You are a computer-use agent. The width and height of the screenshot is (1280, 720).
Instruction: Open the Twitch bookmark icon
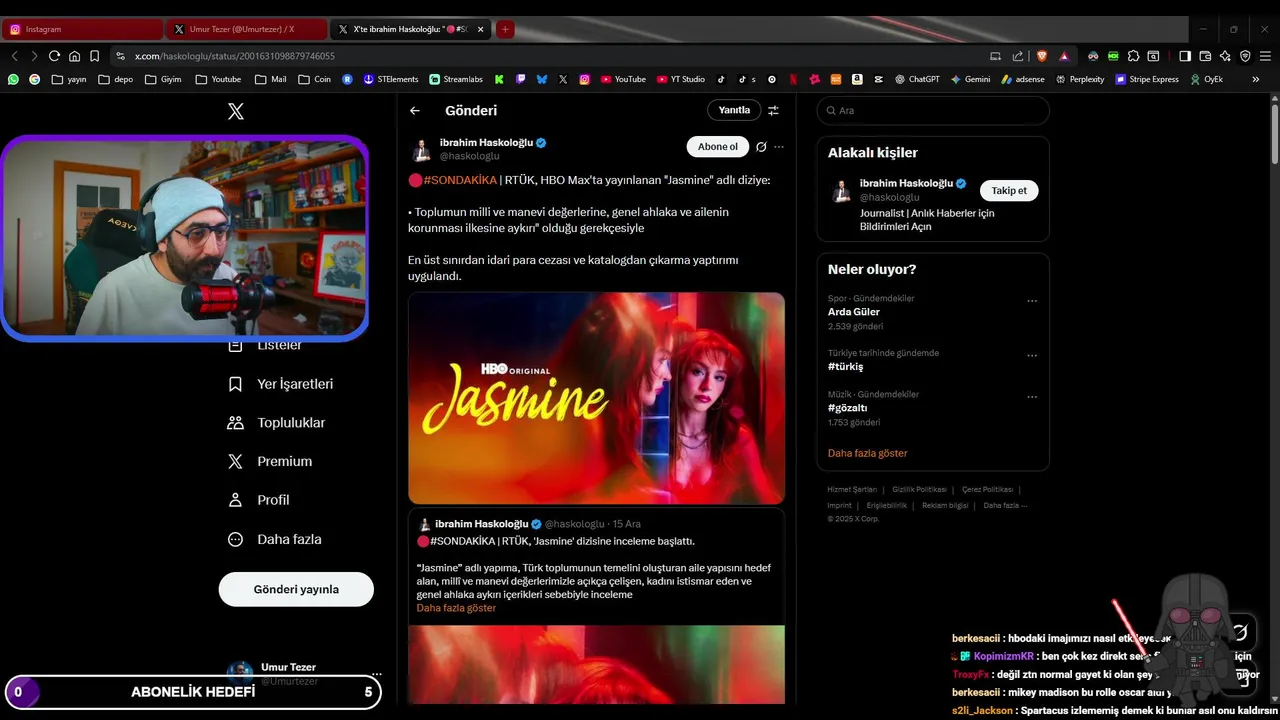click(x=521, y=79)
